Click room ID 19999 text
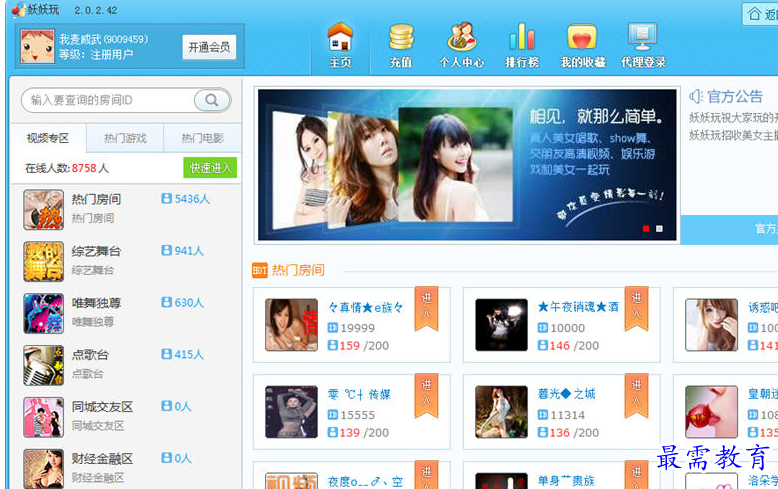Screen dimensions: 778x489 (357, 328)
